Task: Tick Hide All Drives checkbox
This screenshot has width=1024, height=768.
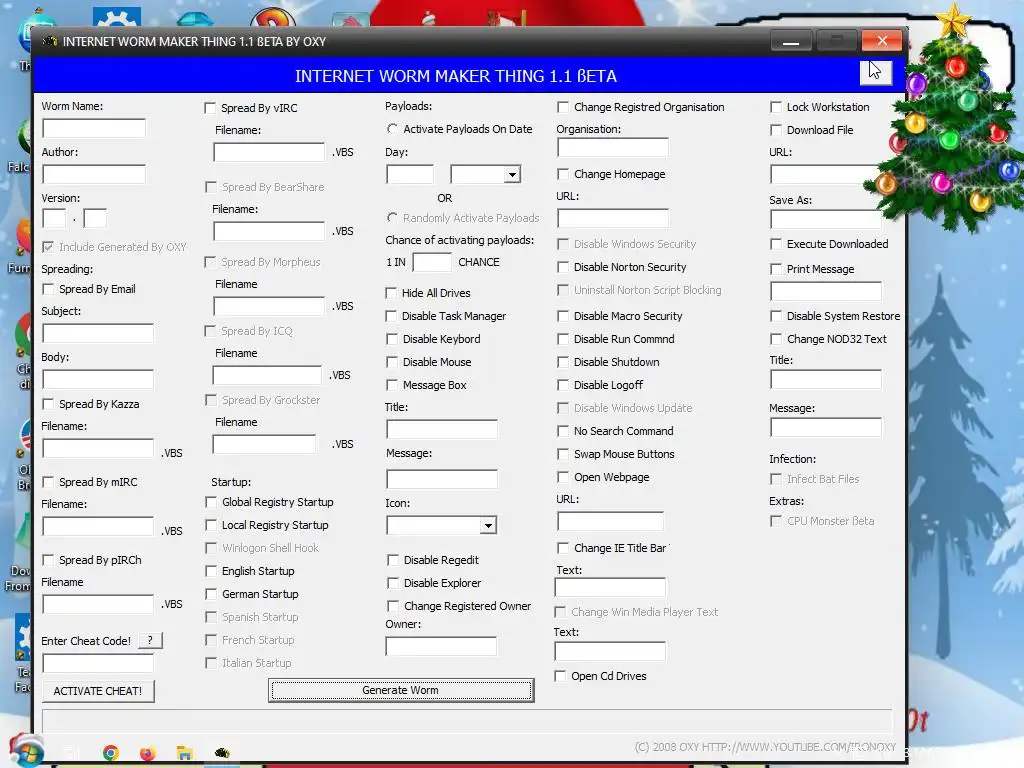Action: (x=391, y=293)
